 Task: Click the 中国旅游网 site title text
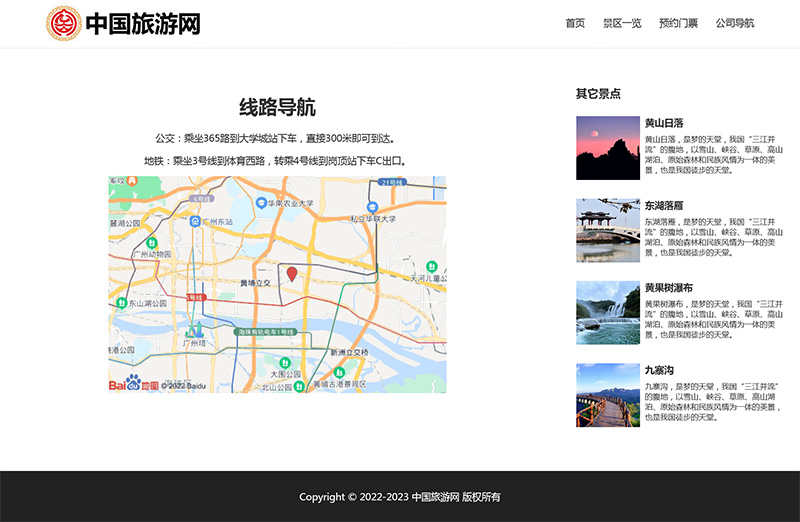143,24
